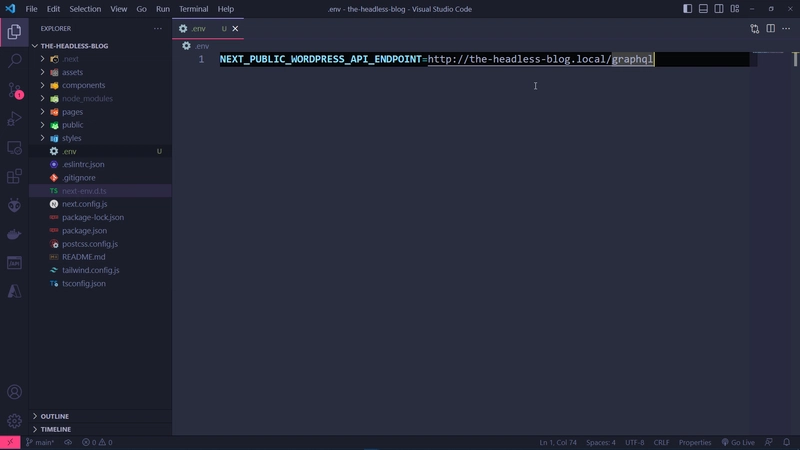Close the .env editor tab
Viewport: 800px width, 450px height.
coord(235,29)
